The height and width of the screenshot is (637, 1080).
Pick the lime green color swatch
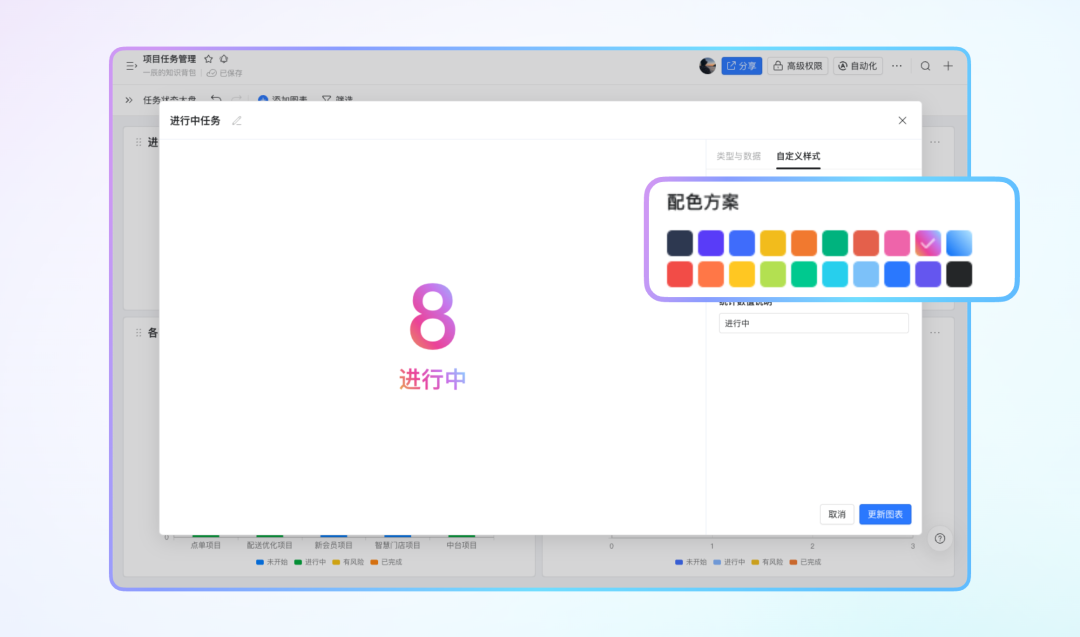[x=773, y=274]
